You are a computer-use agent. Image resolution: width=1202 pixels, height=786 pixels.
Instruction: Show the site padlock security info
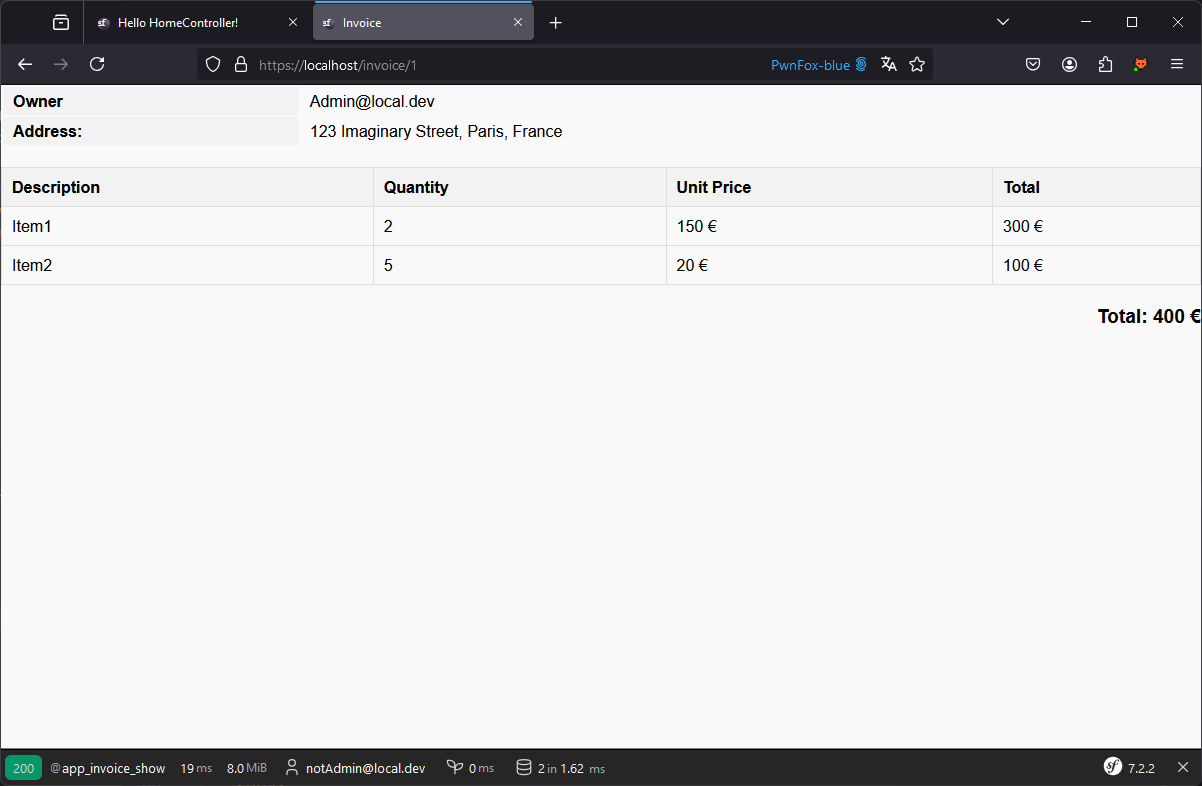(240, 64)
